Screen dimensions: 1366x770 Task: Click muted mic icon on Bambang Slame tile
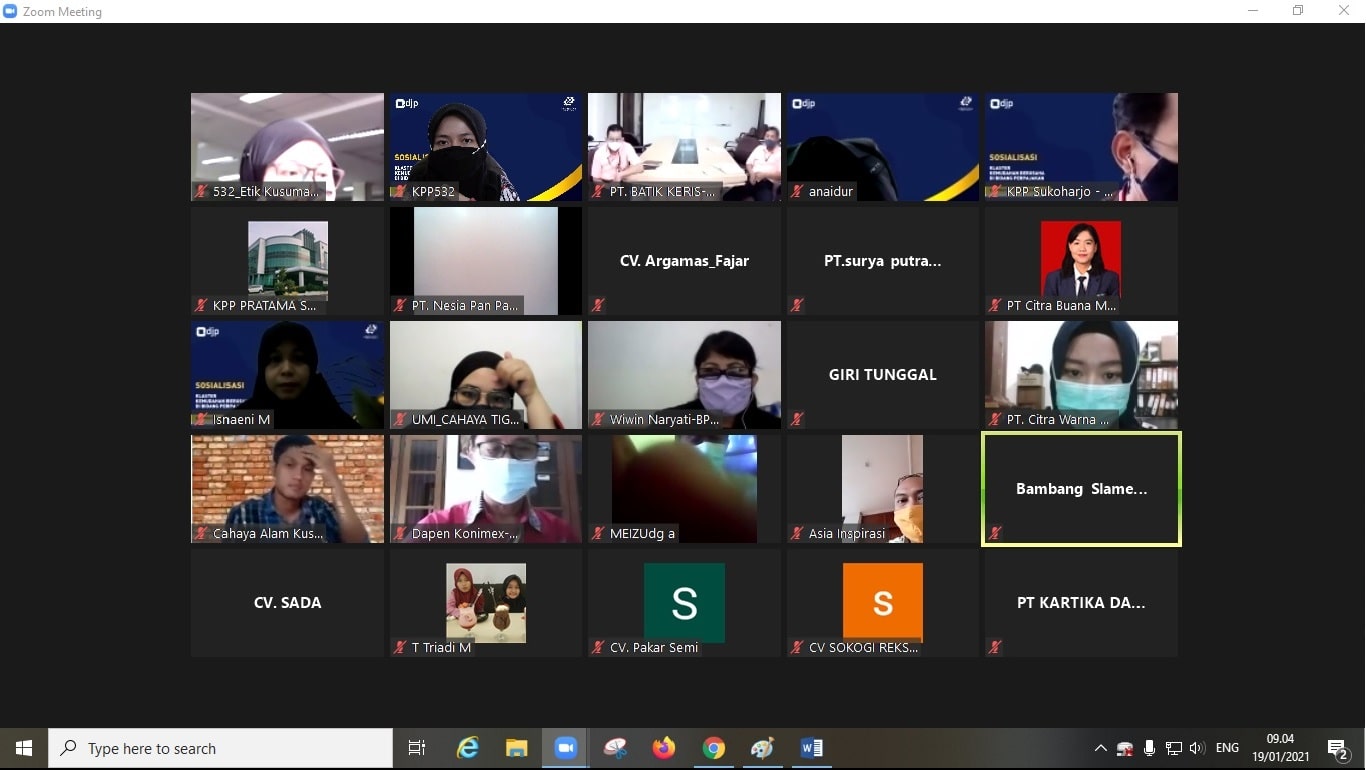point(995,533)
